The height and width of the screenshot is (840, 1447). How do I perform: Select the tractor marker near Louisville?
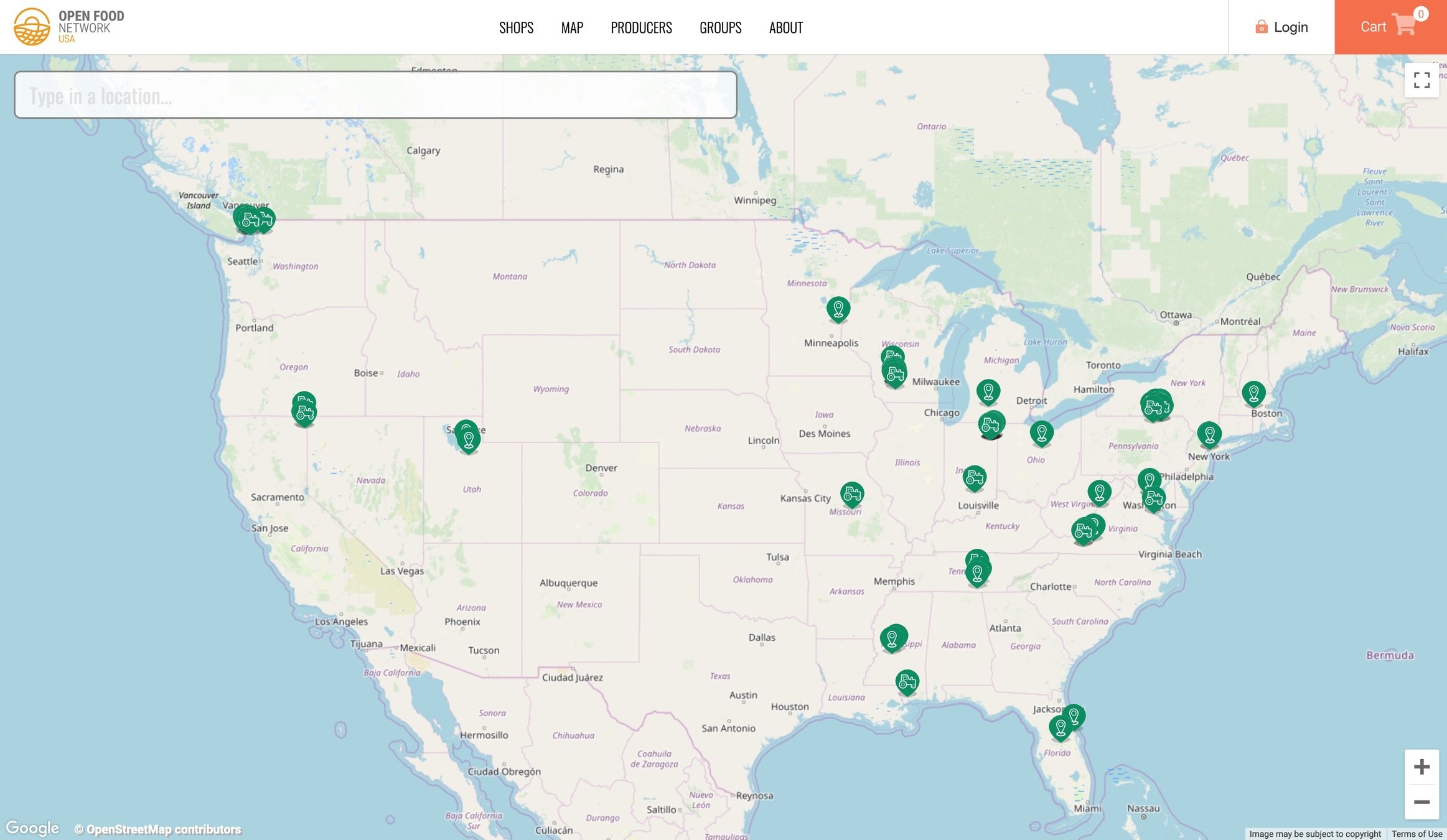[975, 477]
